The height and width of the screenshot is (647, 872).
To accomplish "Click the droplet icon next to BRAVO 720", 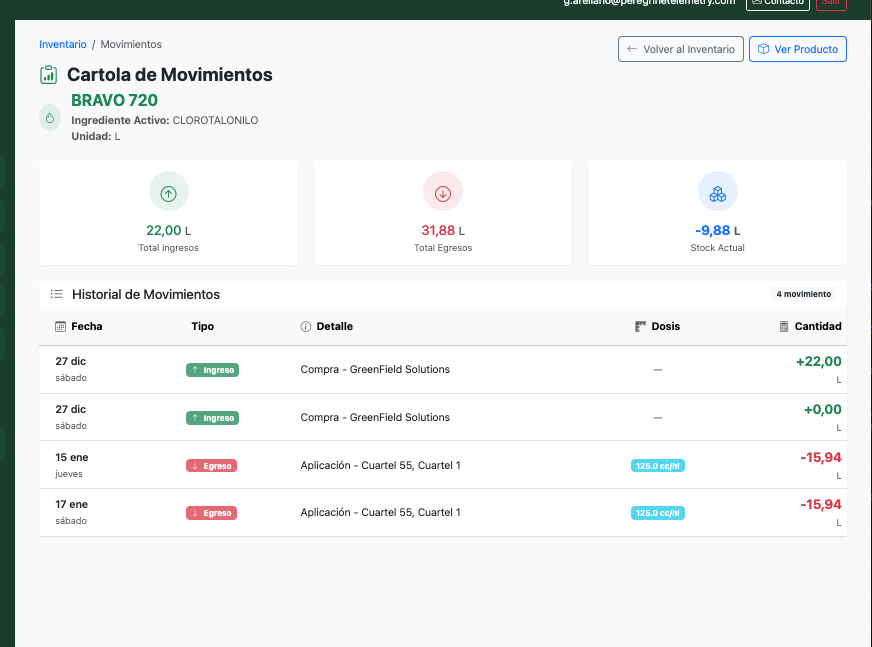I will [49, 118].
